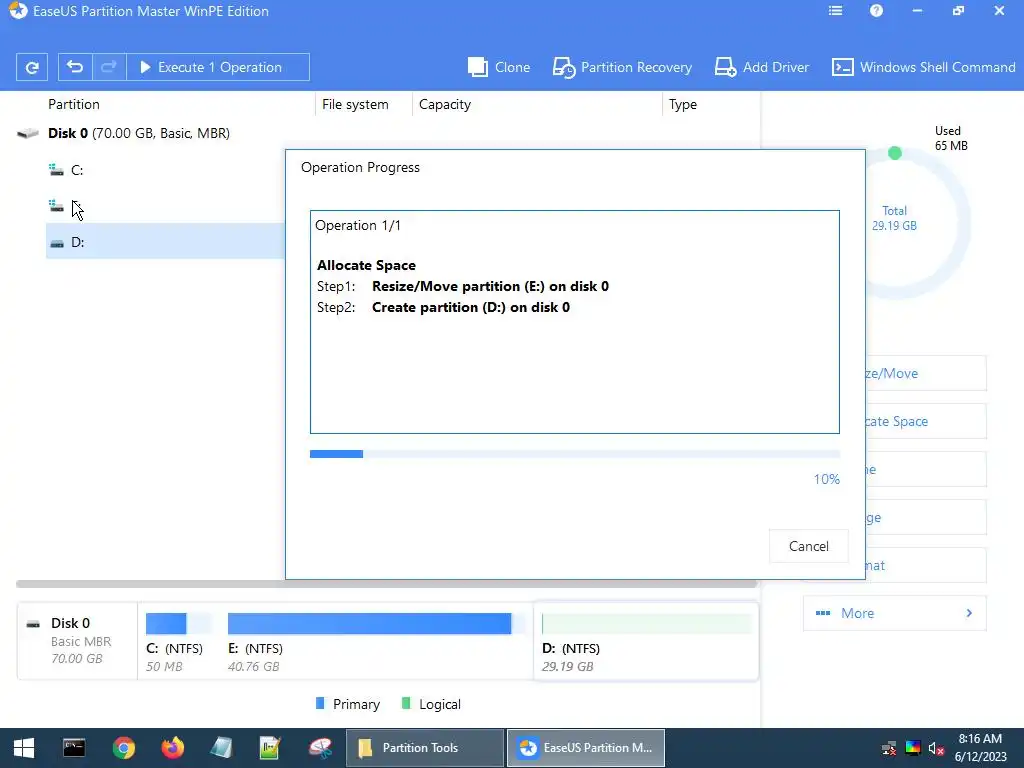The image size is (1024, 768).
Task: Open the help question mark icon
Action: click(876, 11)
